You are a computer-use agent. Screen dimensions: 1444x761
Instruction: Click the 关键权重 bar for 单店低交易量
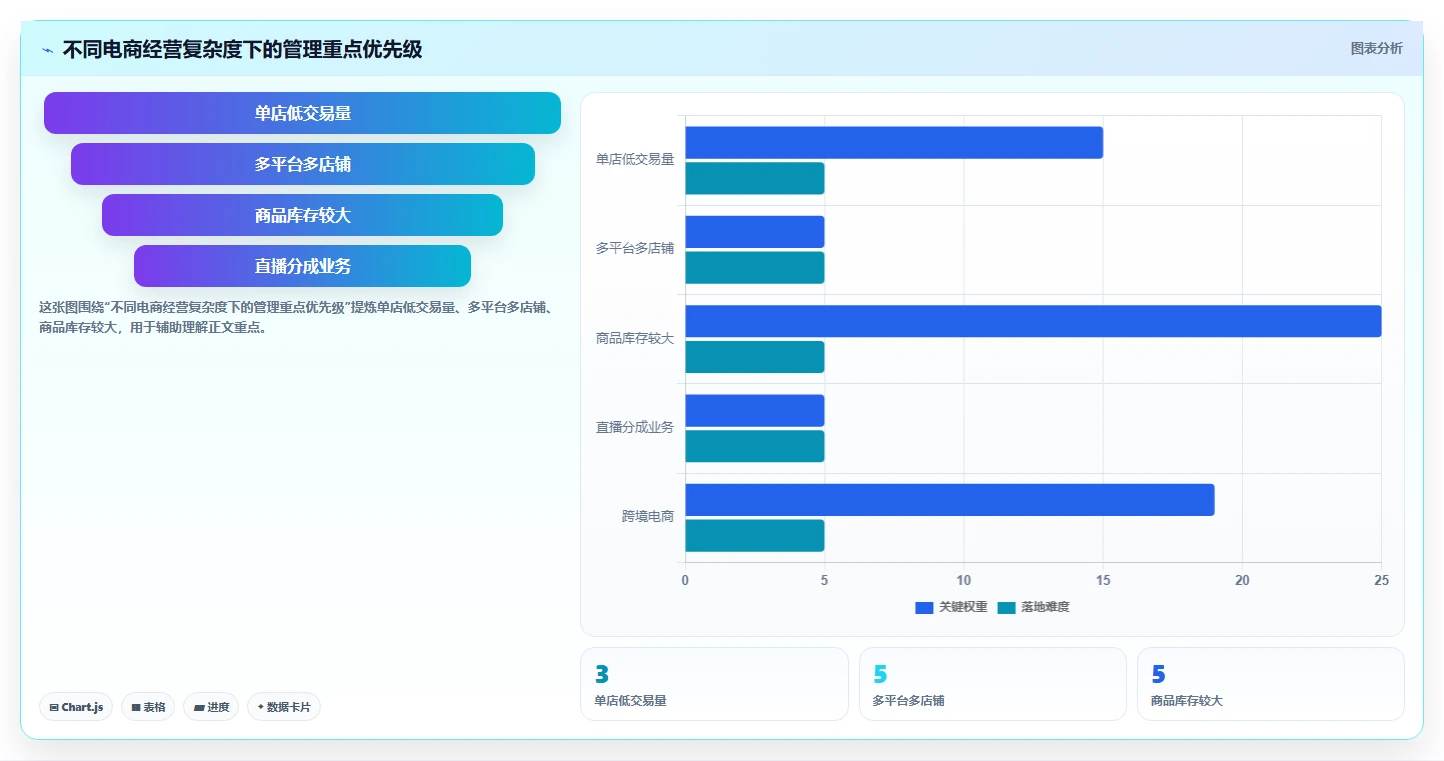pos(894,142)
